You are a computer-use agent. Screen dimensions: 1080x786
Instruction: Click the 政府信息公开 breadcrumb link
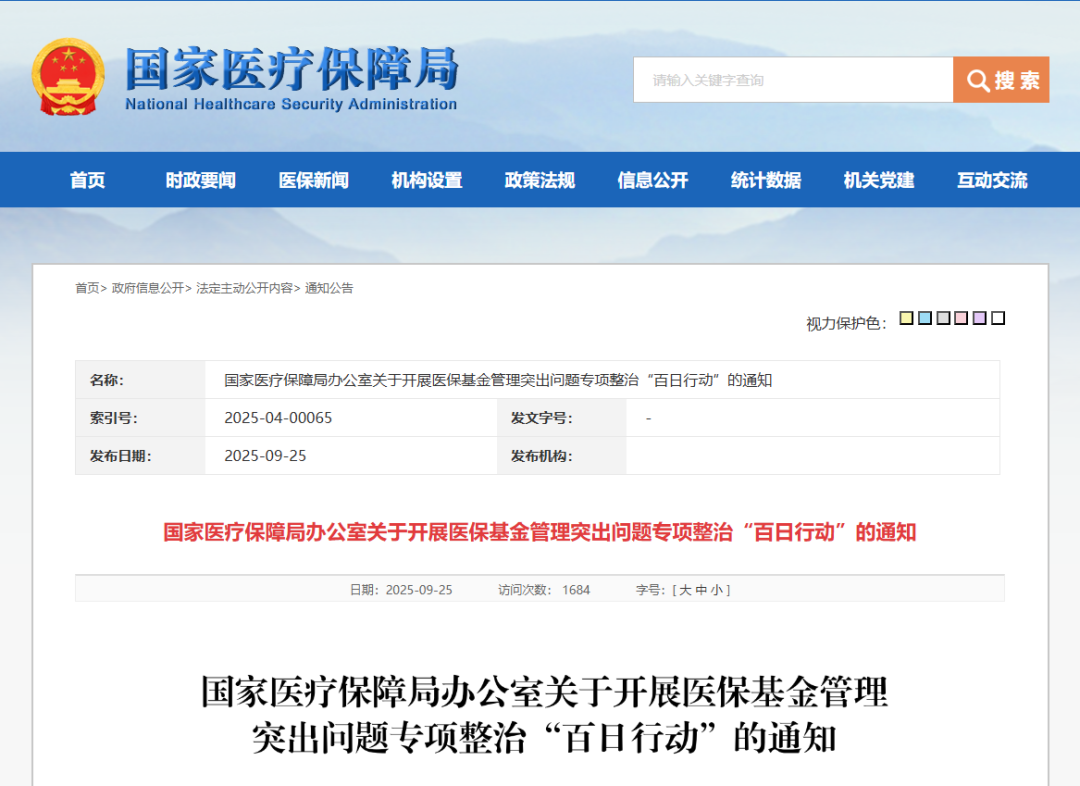coord(148,288)
